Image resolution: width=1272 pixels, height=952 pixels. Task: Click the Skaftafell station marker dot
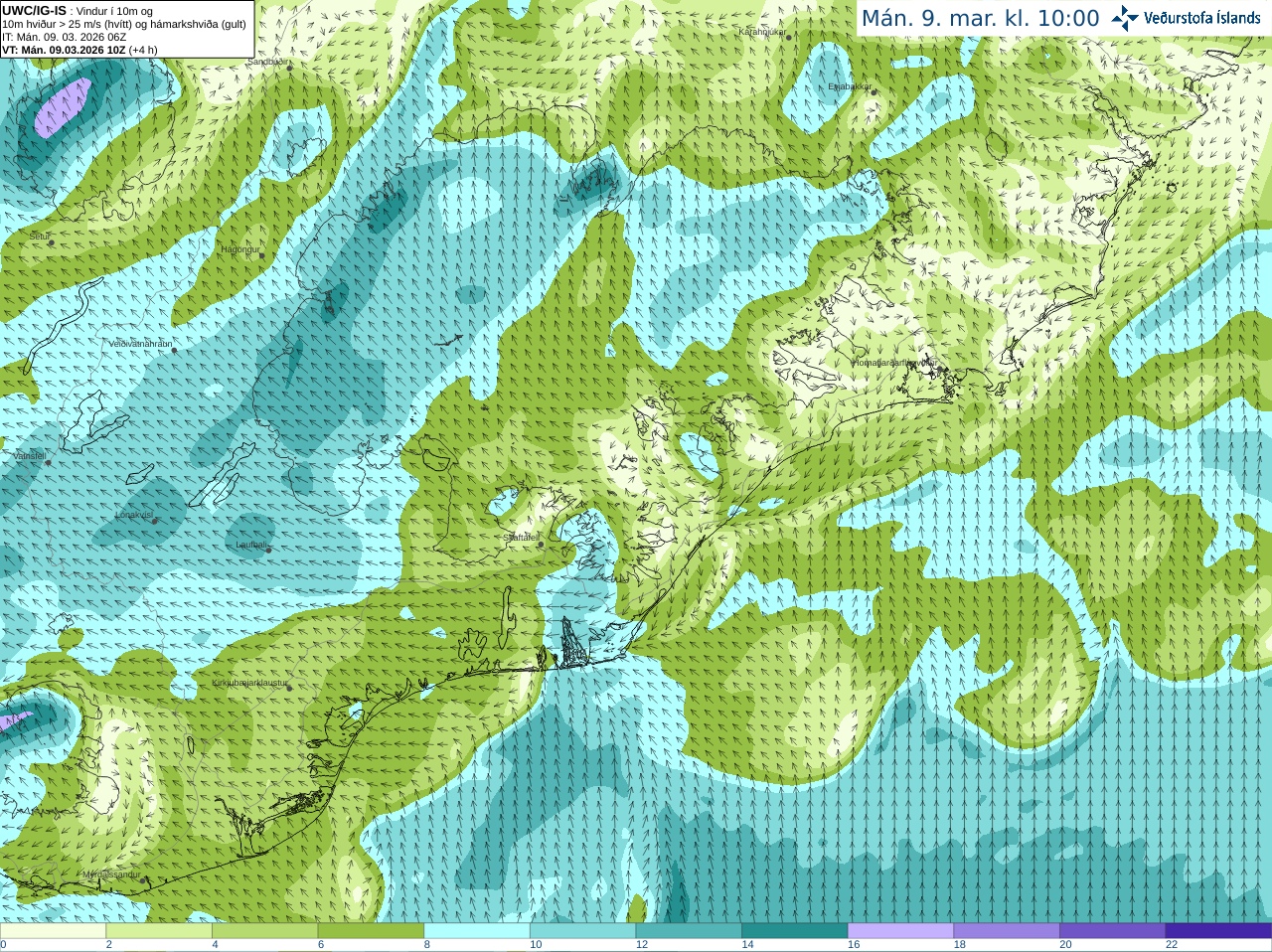pyautogui.click(x=540, y=543)
